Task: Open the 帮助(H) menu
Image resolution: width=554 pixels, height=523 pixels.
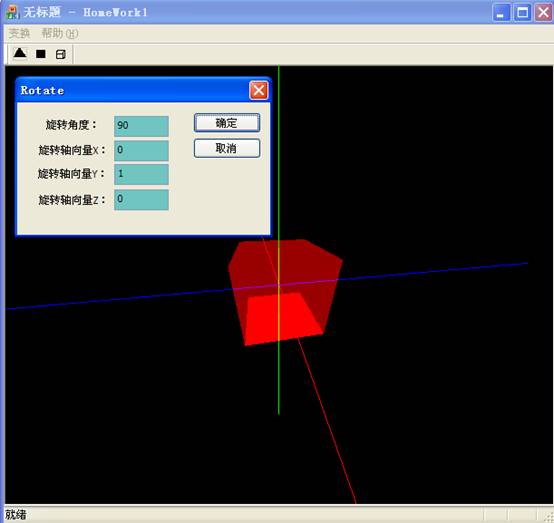Action: 60,34
